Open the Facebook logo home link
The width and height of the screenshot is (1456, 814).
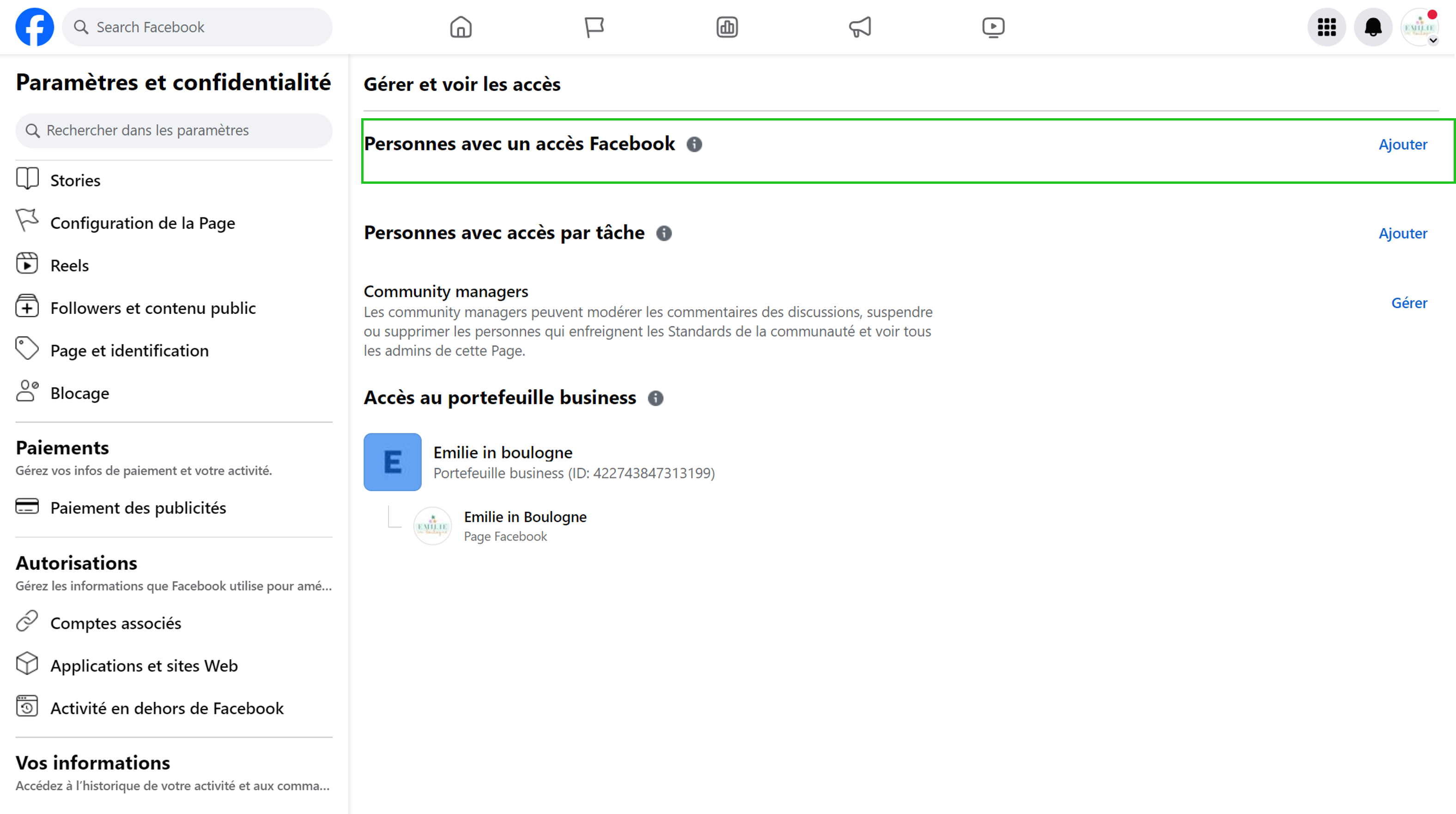(35, 27)
